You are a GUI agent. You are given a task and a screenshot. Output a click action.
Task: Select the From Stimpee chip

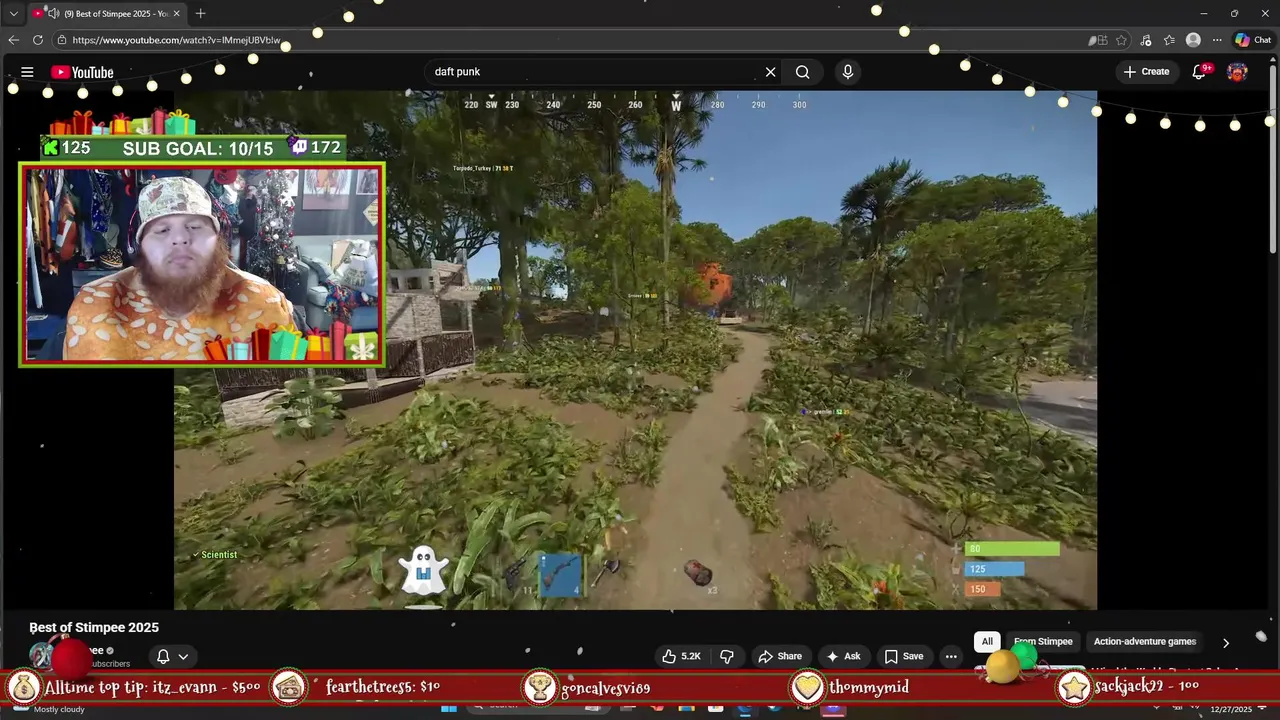(x=1043, y=642)
